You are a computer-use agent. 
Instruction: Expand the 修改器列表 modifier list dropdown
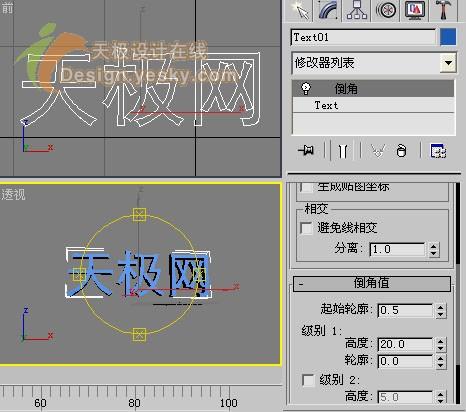pyautogui.click(x=448, y=63)
